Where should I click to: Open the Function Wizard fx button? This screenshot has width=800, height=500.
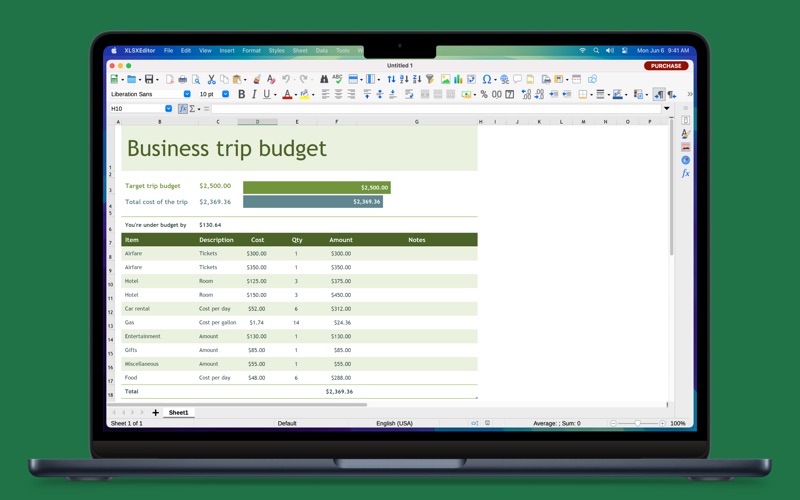[183, 109]
